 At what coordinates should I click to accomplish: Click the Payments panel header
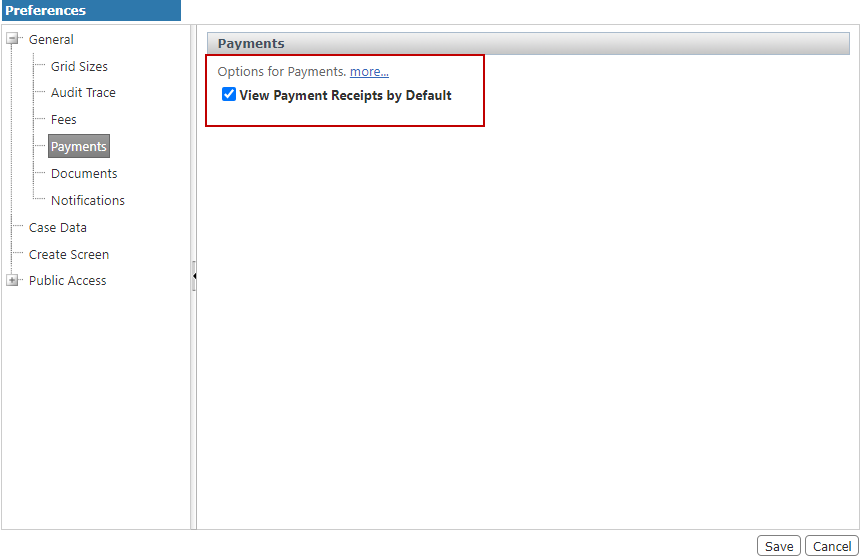click(528, 43)
